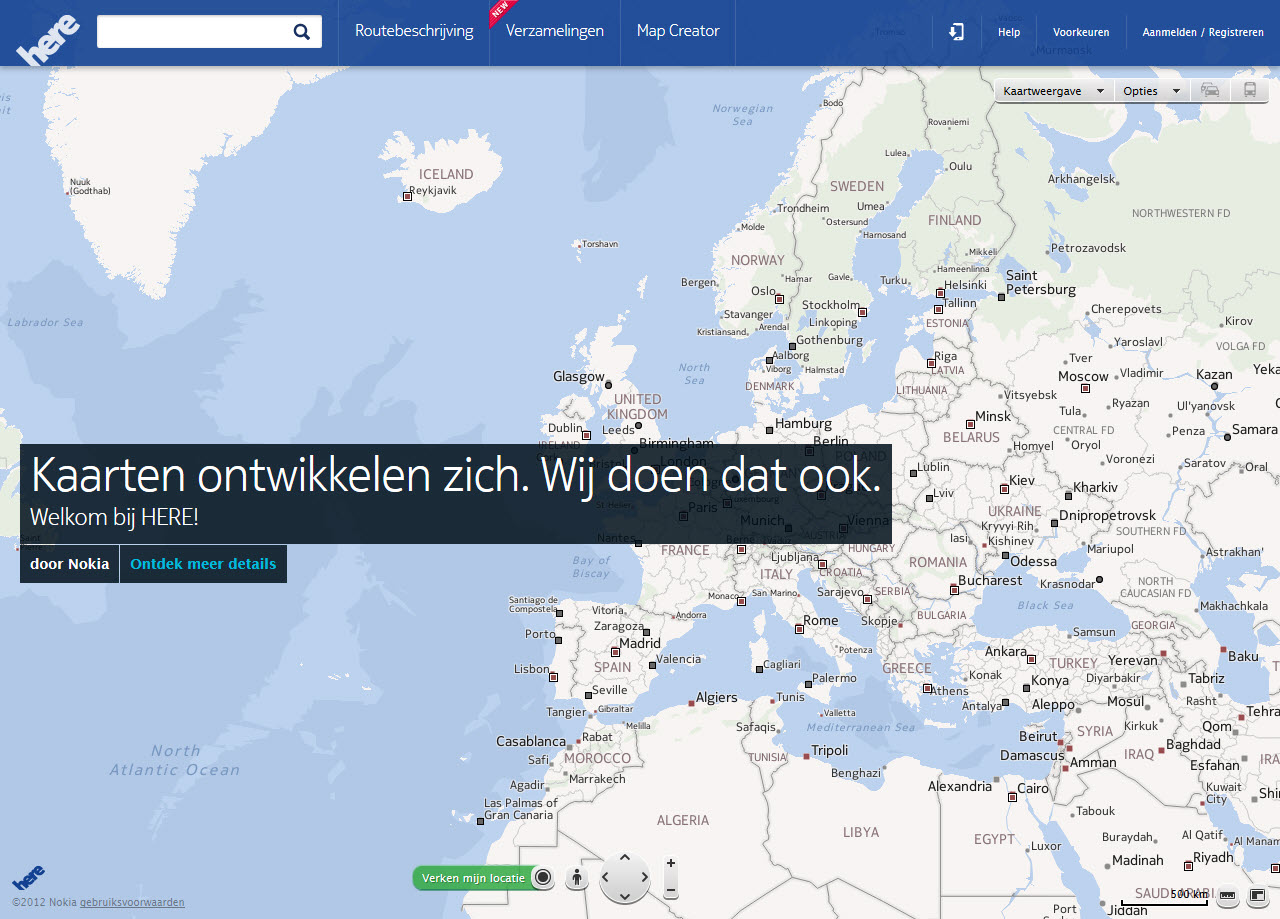The height and width of the screenshot is (919, 1280).
Task: Toggle the public transport bus layer
Action: (1250, 90)
